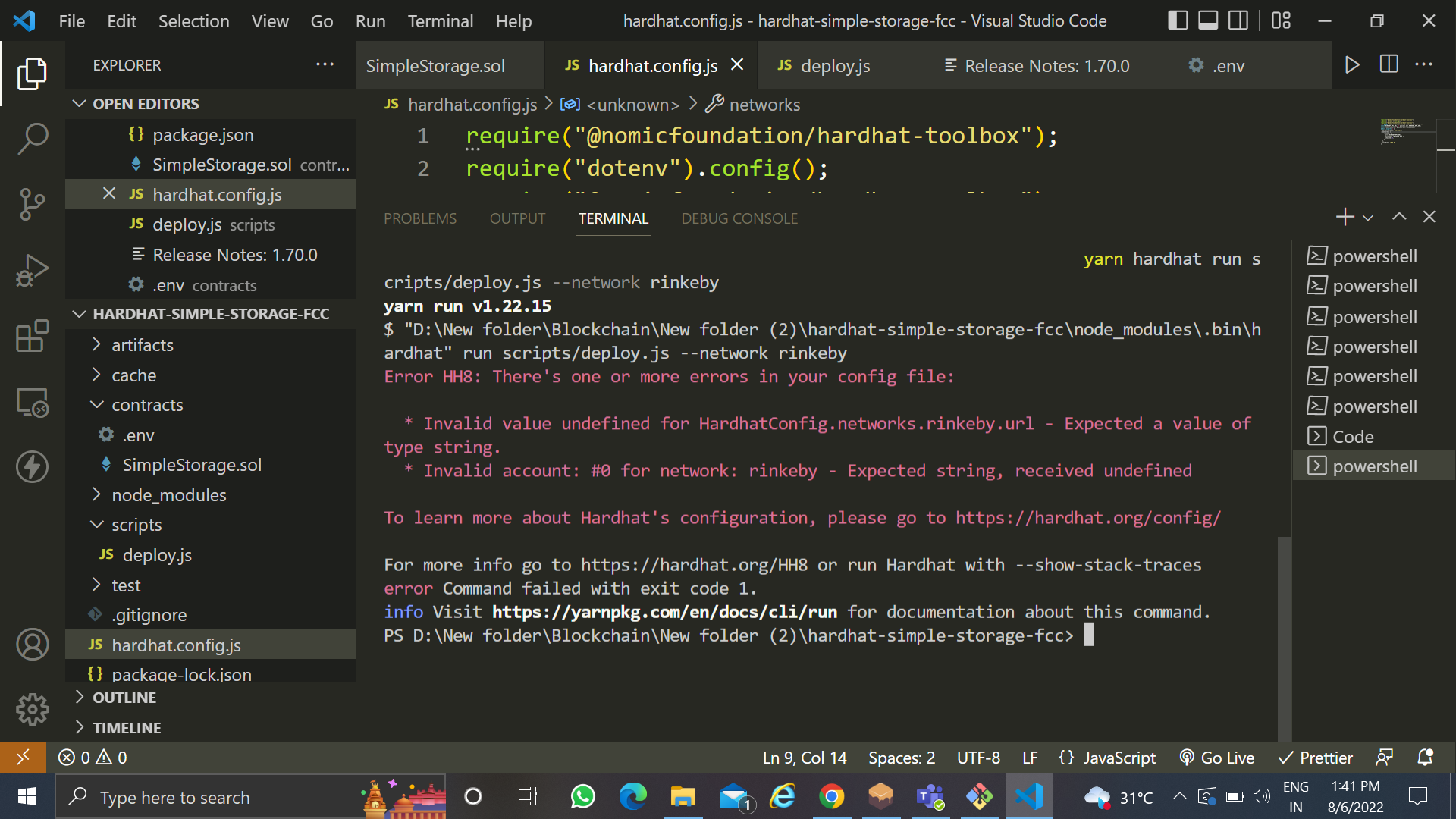Toggle the bottom panel layout

1208,20
